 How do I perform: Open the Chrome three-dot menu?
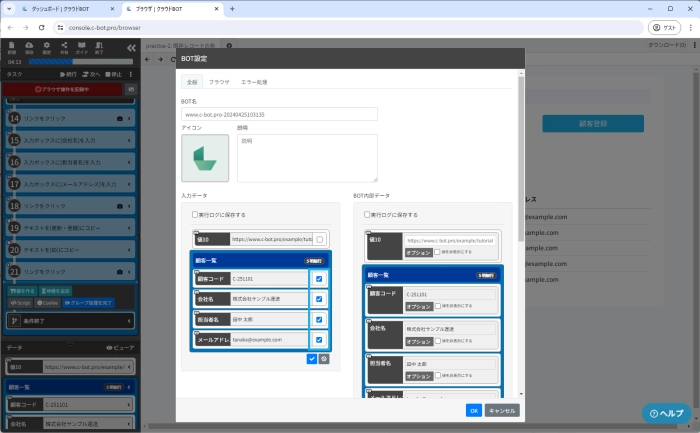[x=689, y=27]
